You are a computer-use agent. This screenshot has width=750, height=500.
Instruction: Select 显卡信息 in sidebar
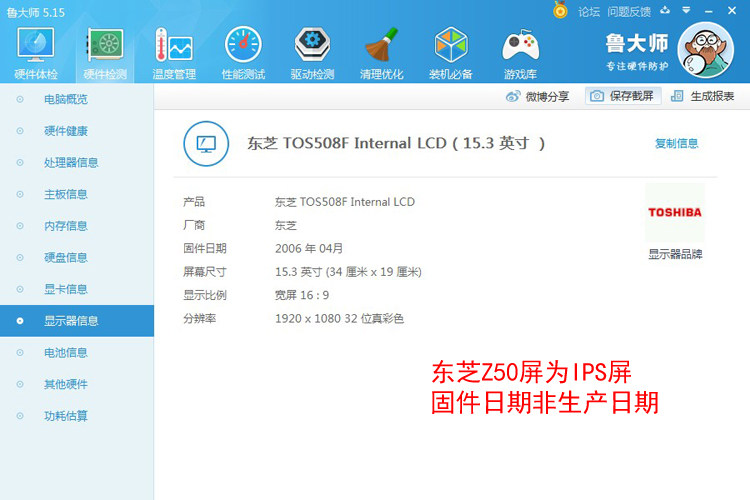77,289
